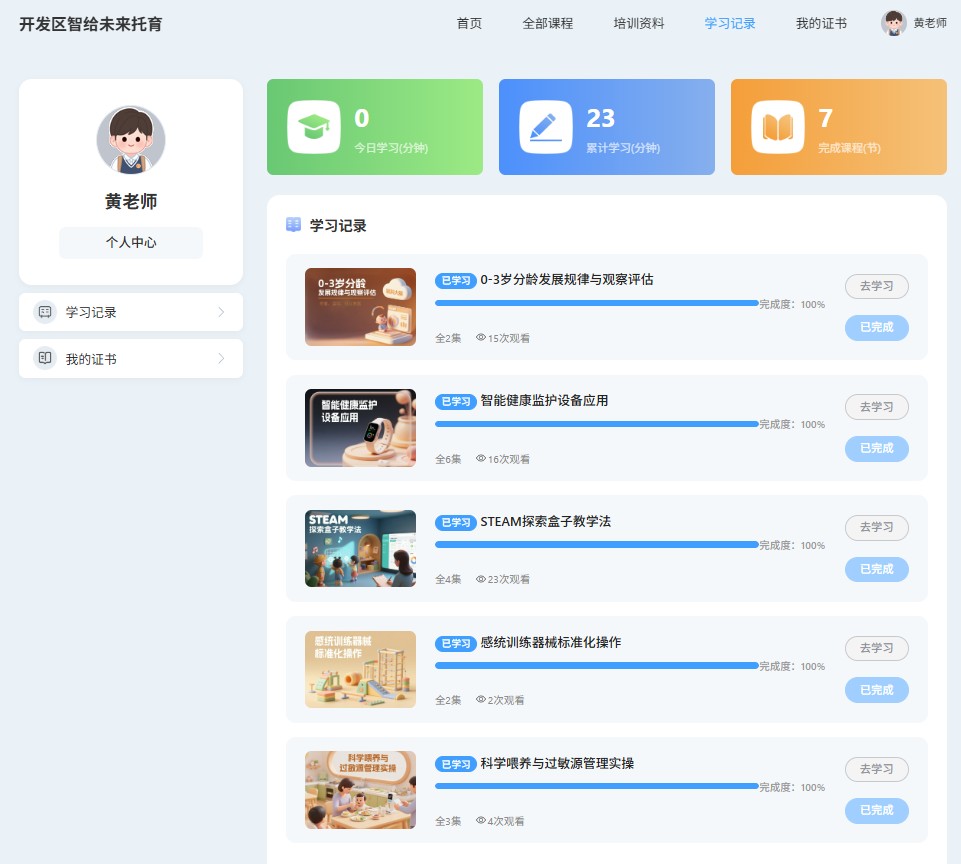Click the 我的证书 sidebar book icon
This screenshot has width=961, height=864.
44,358
